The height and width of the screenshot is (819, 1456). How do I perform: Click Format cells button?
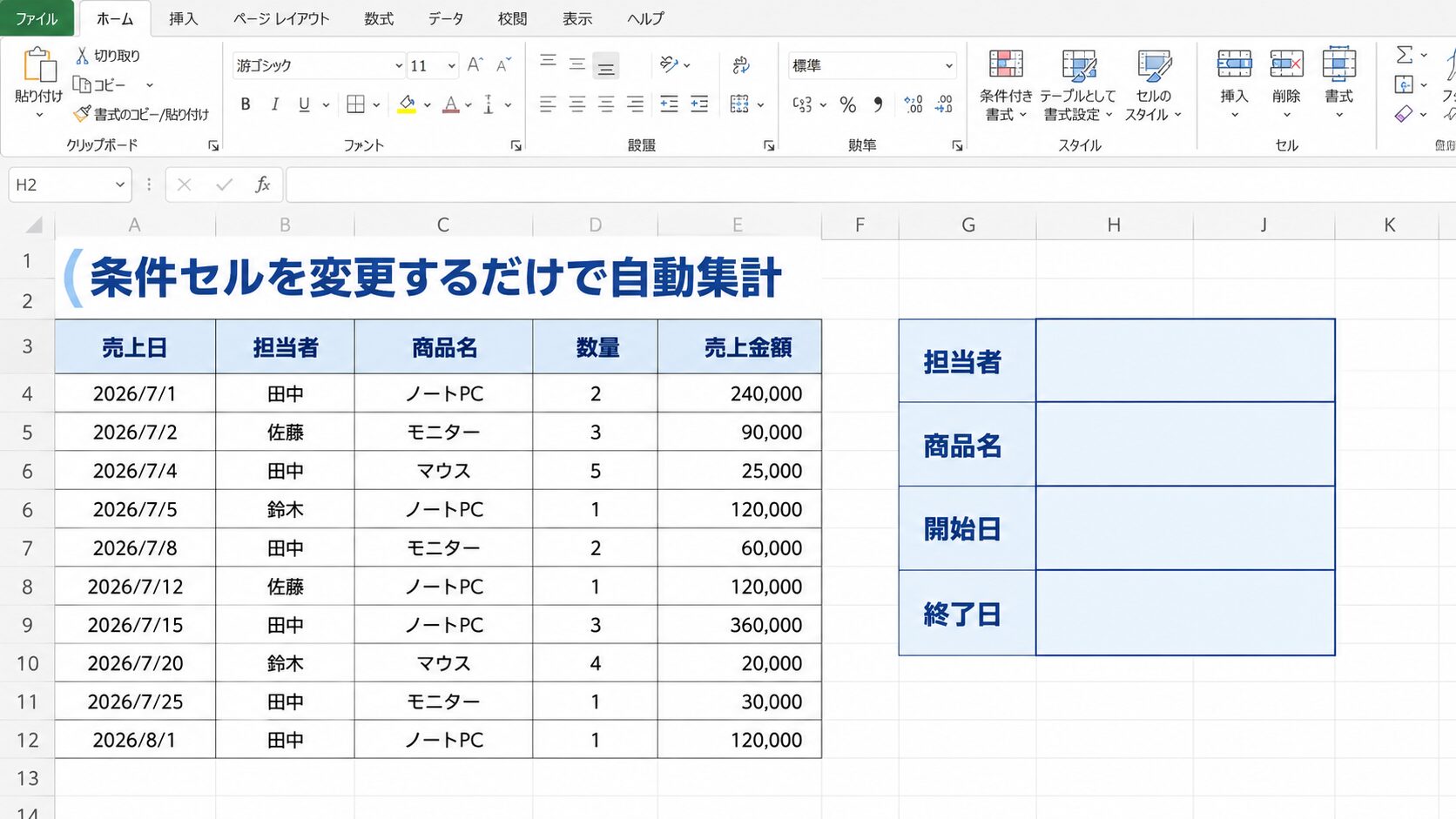pyautogui.click(x=1338, y=84)
